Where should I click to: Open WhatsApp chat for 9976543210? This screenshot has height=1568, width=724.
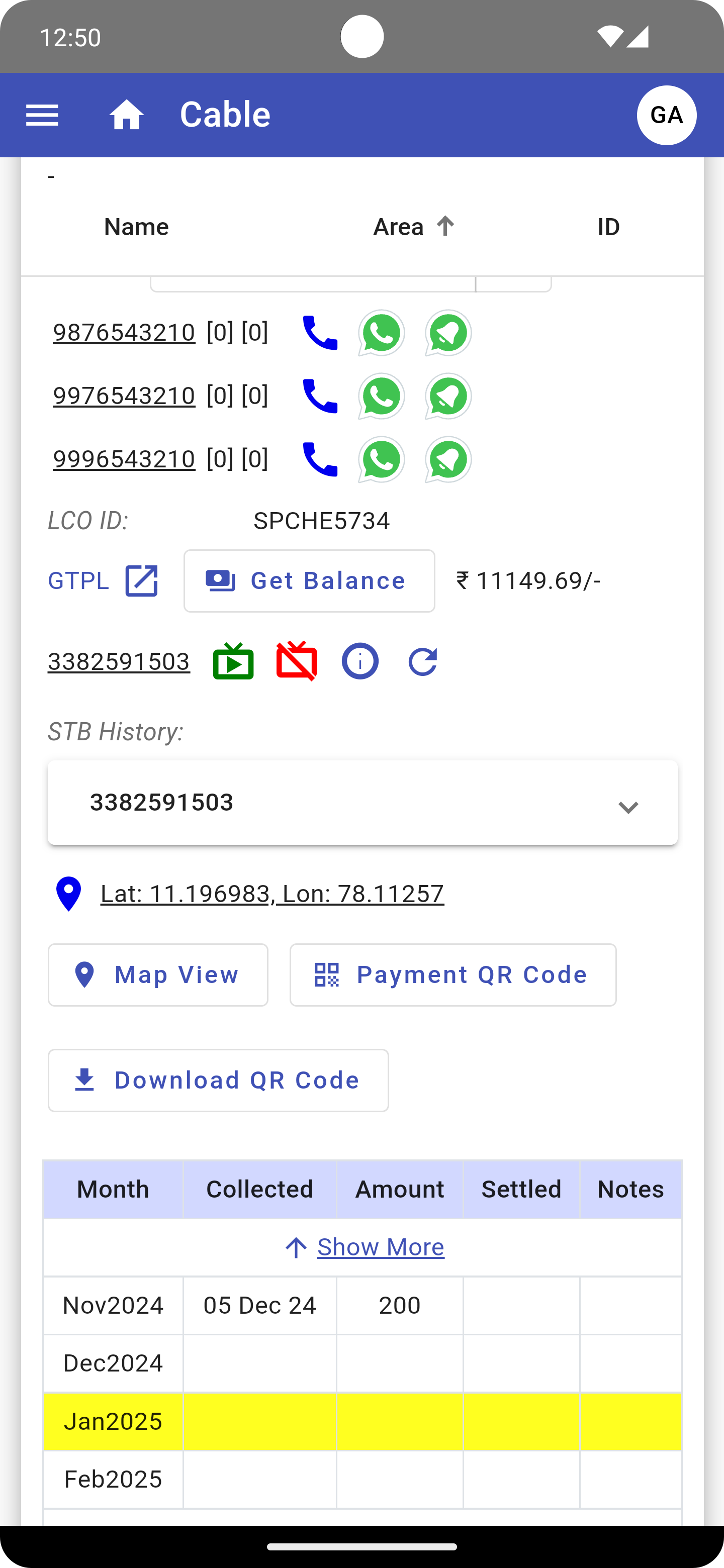pyautogui.click(x=381, y=396)
